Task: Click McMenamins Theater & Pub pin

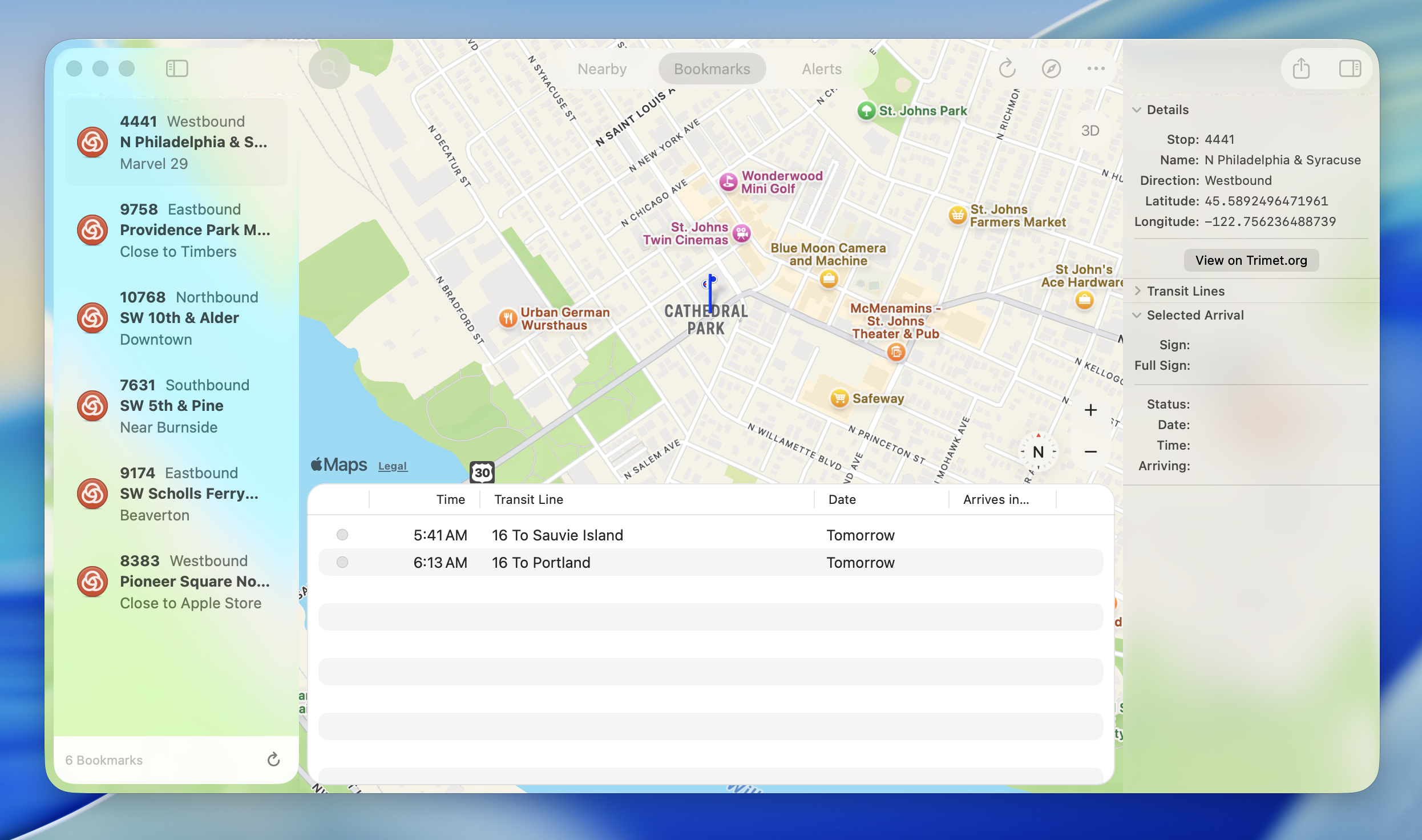Action: [x=896, y=352]
